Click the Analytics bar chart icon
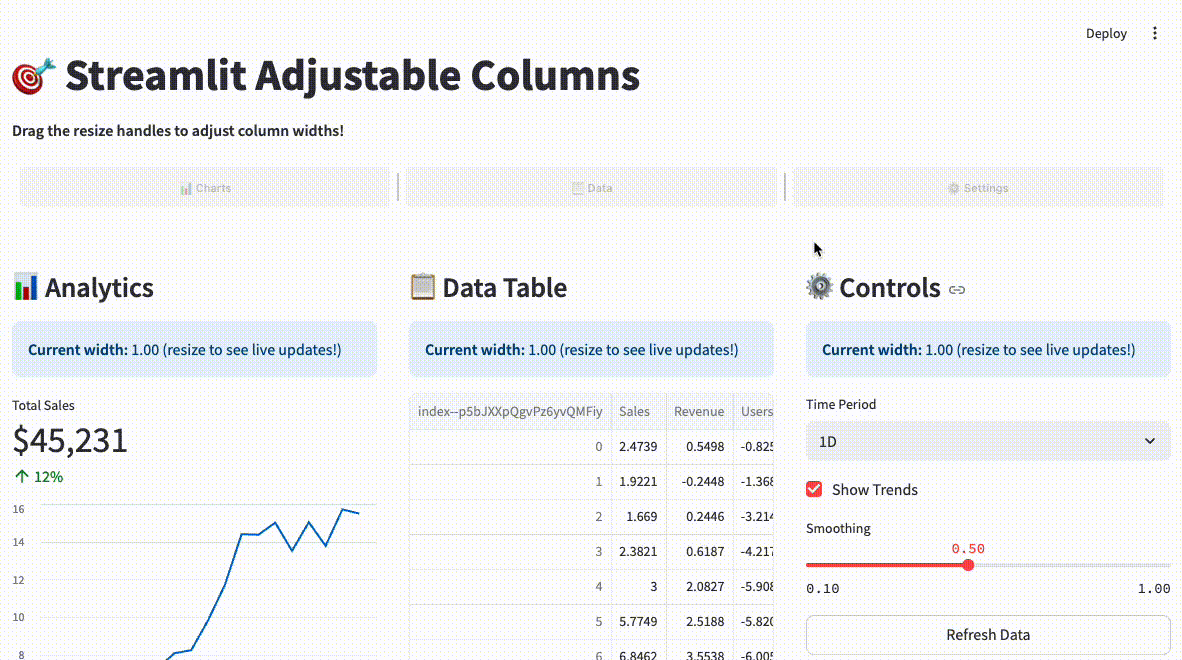 click(x=25, y=287)
